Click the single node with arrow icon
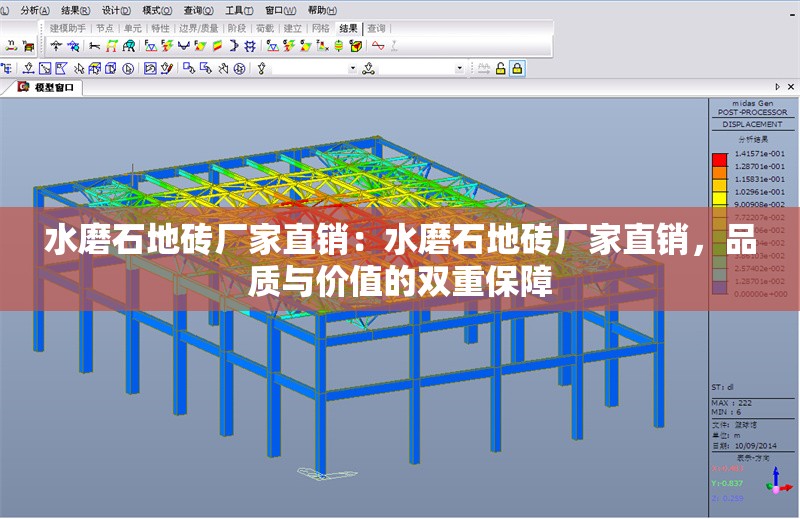Viewport: 800px width, 519px height. [x=262, y=68]
